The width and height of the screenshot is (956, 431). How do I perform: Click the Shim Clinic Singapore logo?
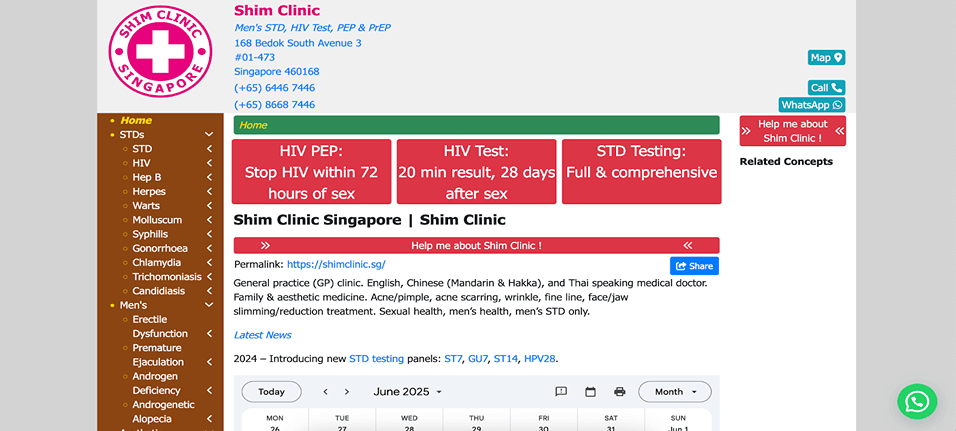[x=160, y=51]
